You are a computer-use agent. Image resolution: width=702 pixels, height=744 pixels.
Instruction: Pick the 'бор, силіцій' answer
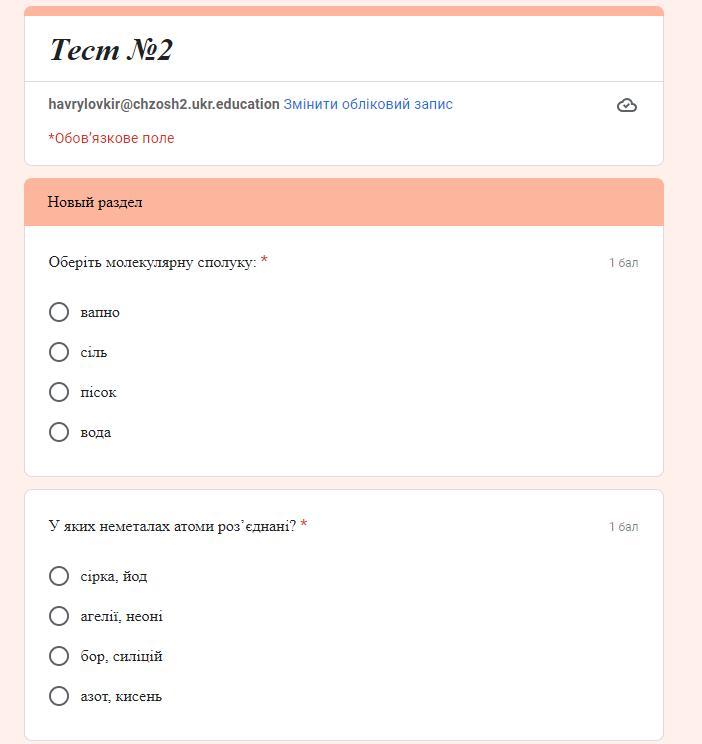click(x=59, y=656)
